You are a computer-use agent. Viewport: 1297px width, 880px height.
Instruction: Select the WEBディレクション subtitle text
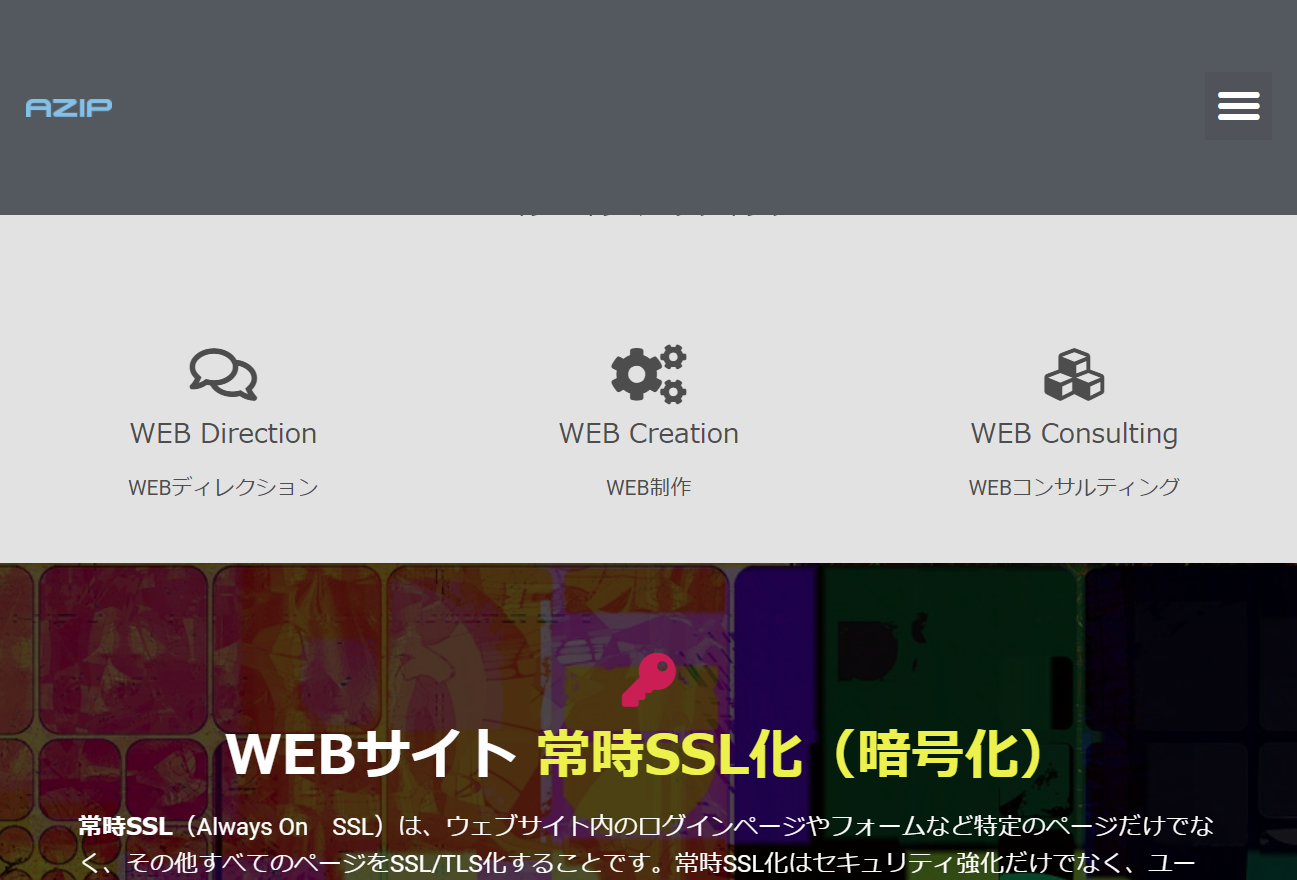point(223,487)
